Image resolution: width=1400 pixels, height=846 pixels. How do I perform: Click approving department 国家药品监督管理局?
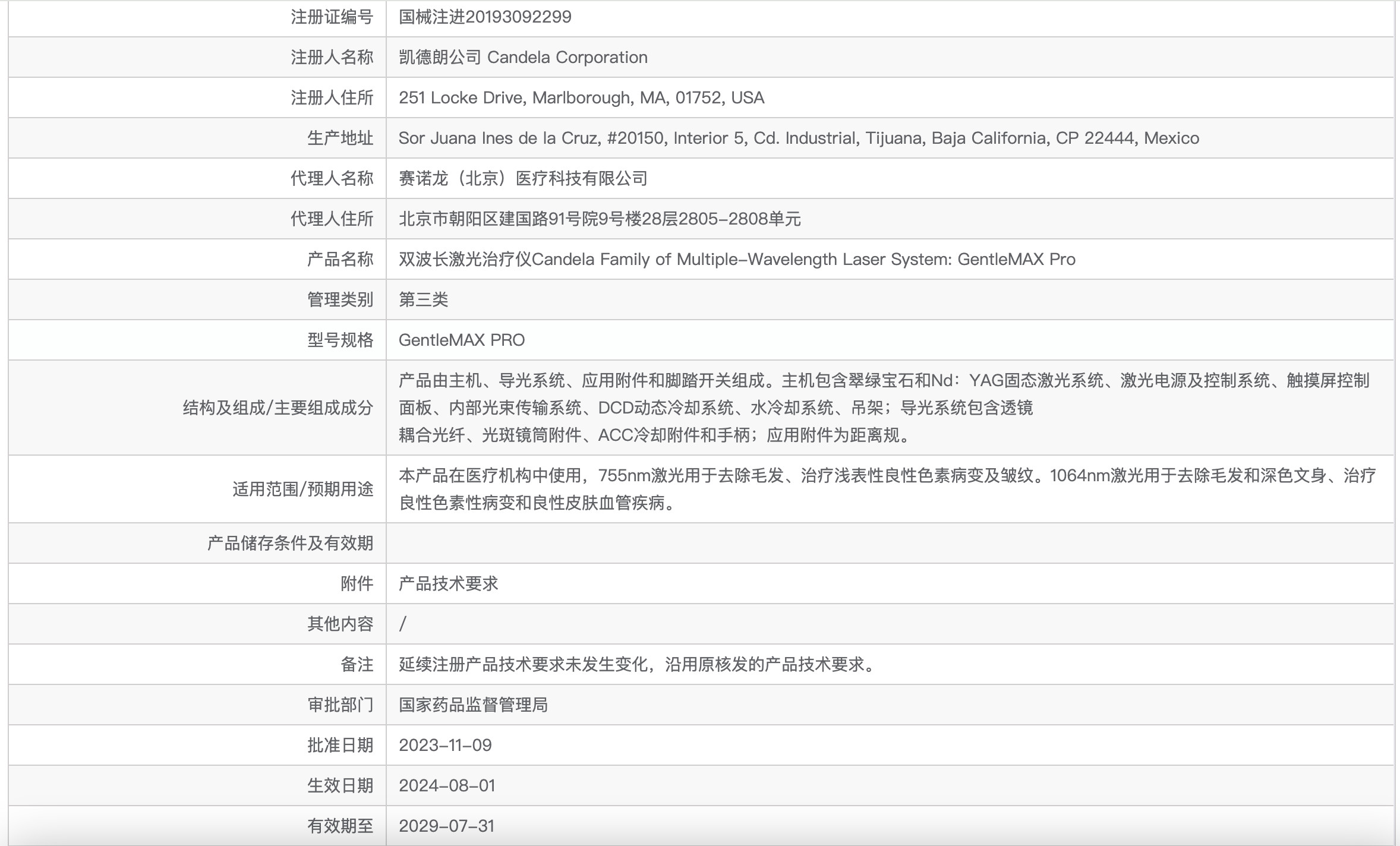(473, 705)
